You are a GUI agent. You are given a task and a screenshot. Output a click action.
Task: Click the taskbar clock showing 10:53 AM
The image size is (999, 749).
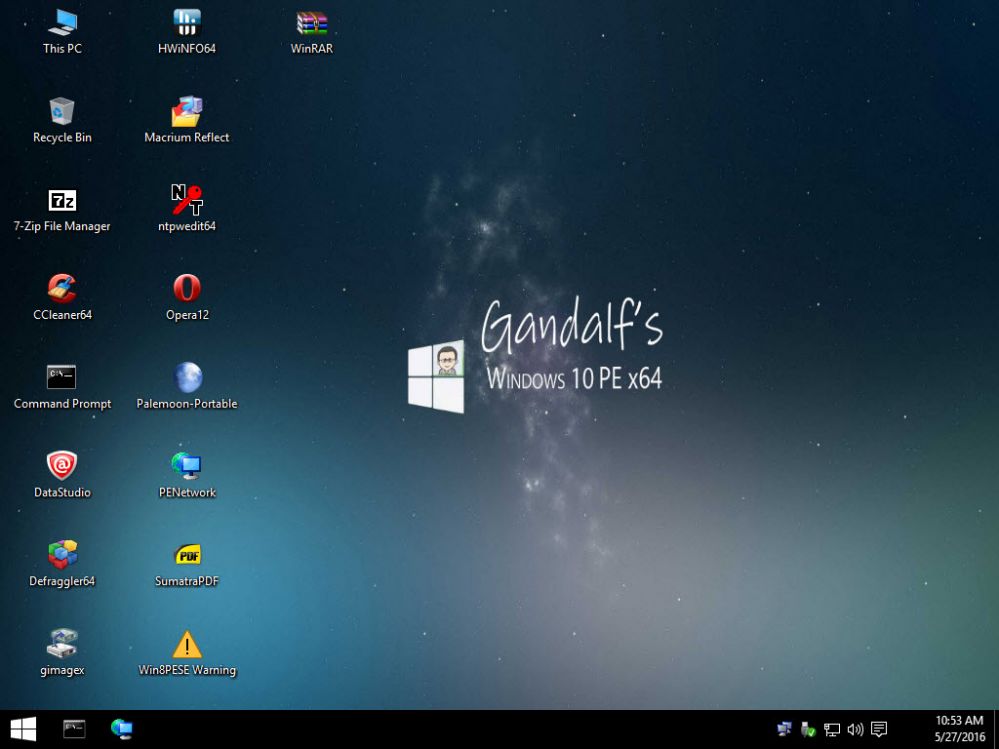(x=959, y=729)
